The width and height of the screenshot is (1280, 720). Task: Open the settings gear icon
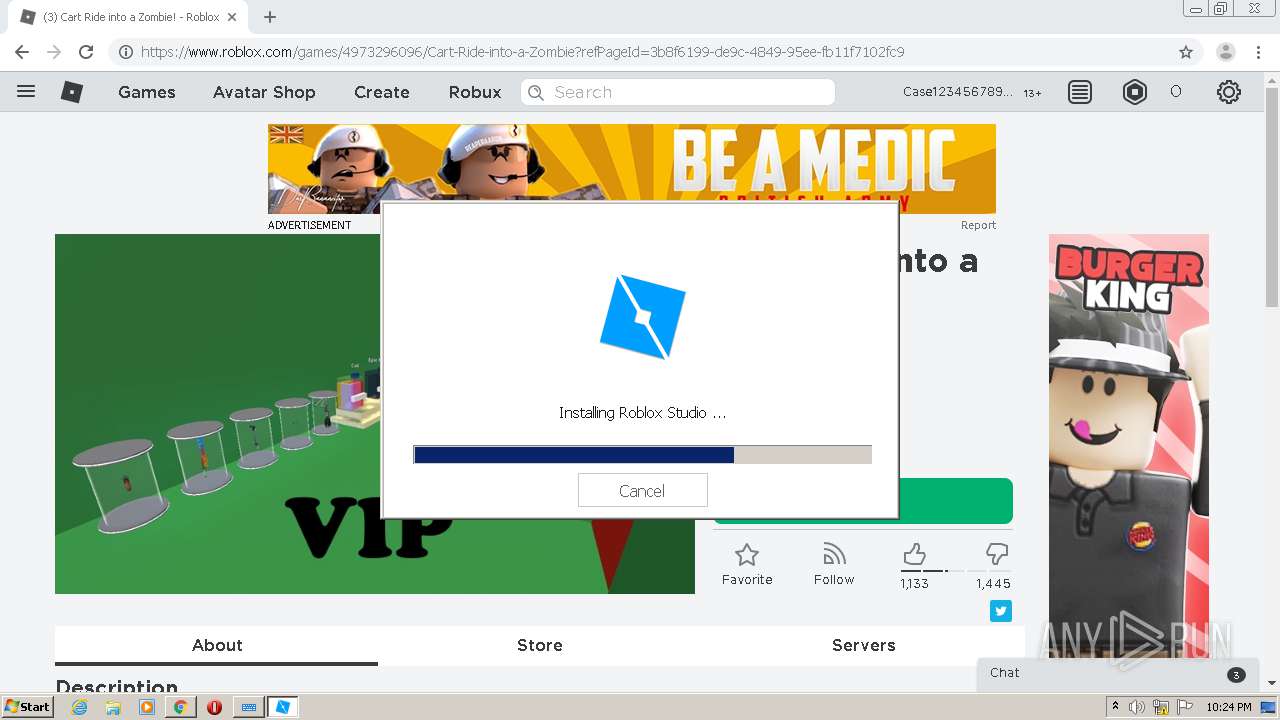1229,92
